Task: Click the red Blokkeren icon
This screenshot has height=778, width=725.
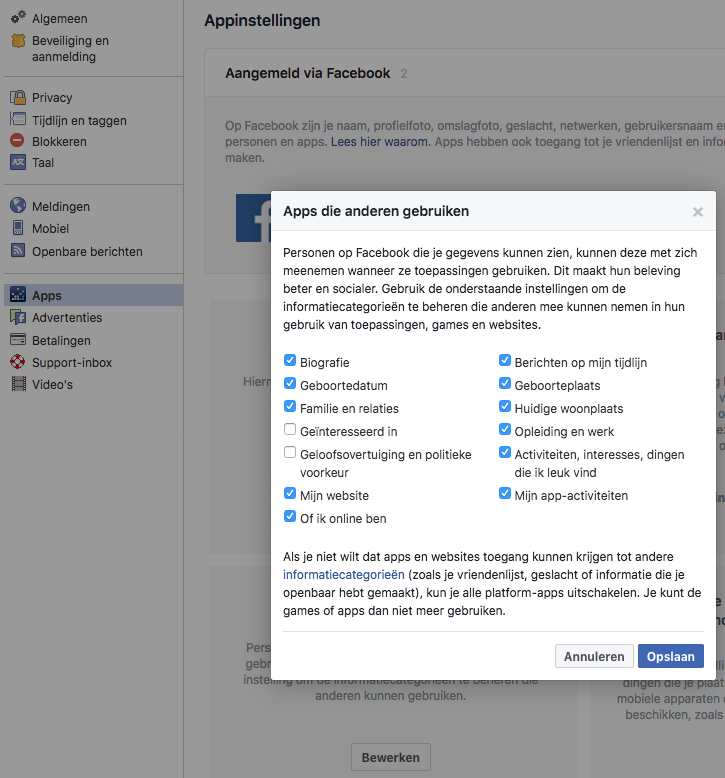Action: click(x=18, y=142)
